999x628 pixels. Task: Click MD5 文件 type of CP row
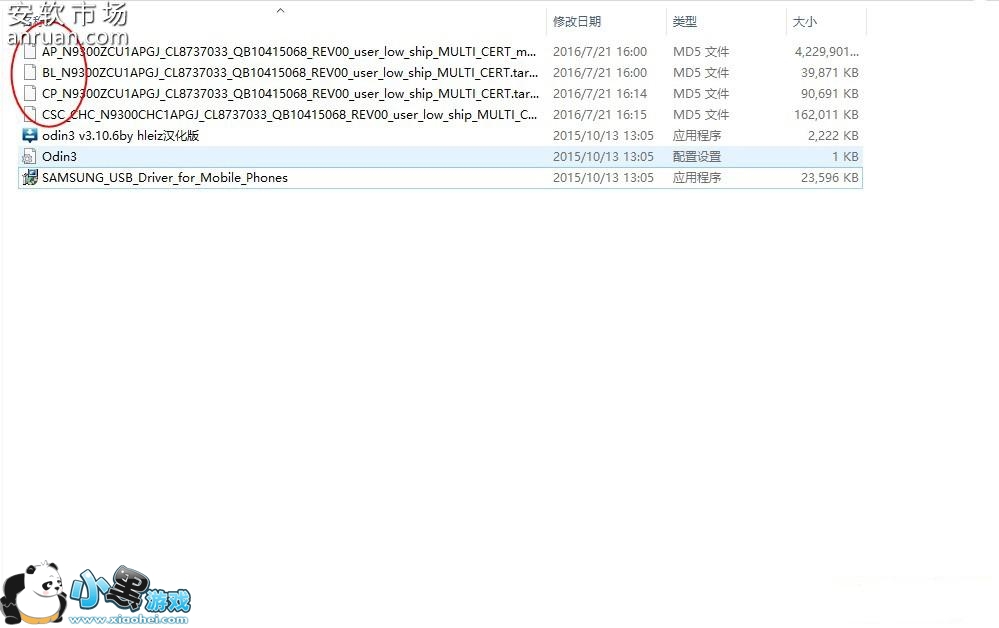pos(701,94)
